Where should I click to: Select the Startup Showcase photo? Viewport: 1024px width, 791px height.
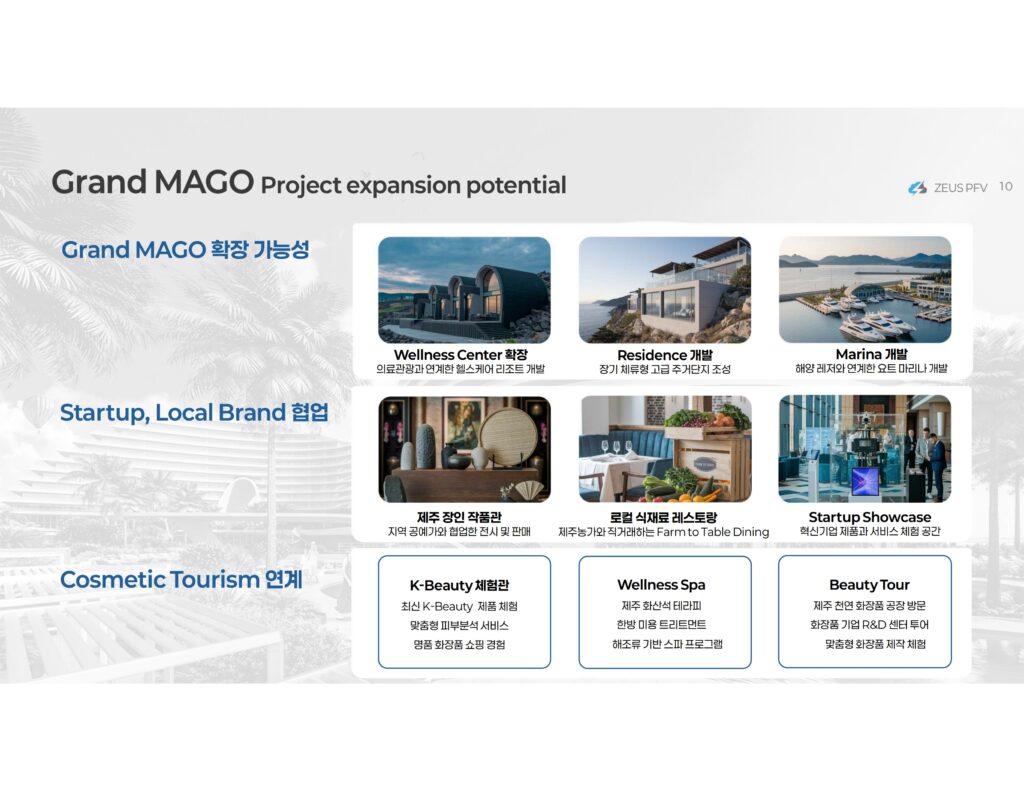tap(865, 449)
